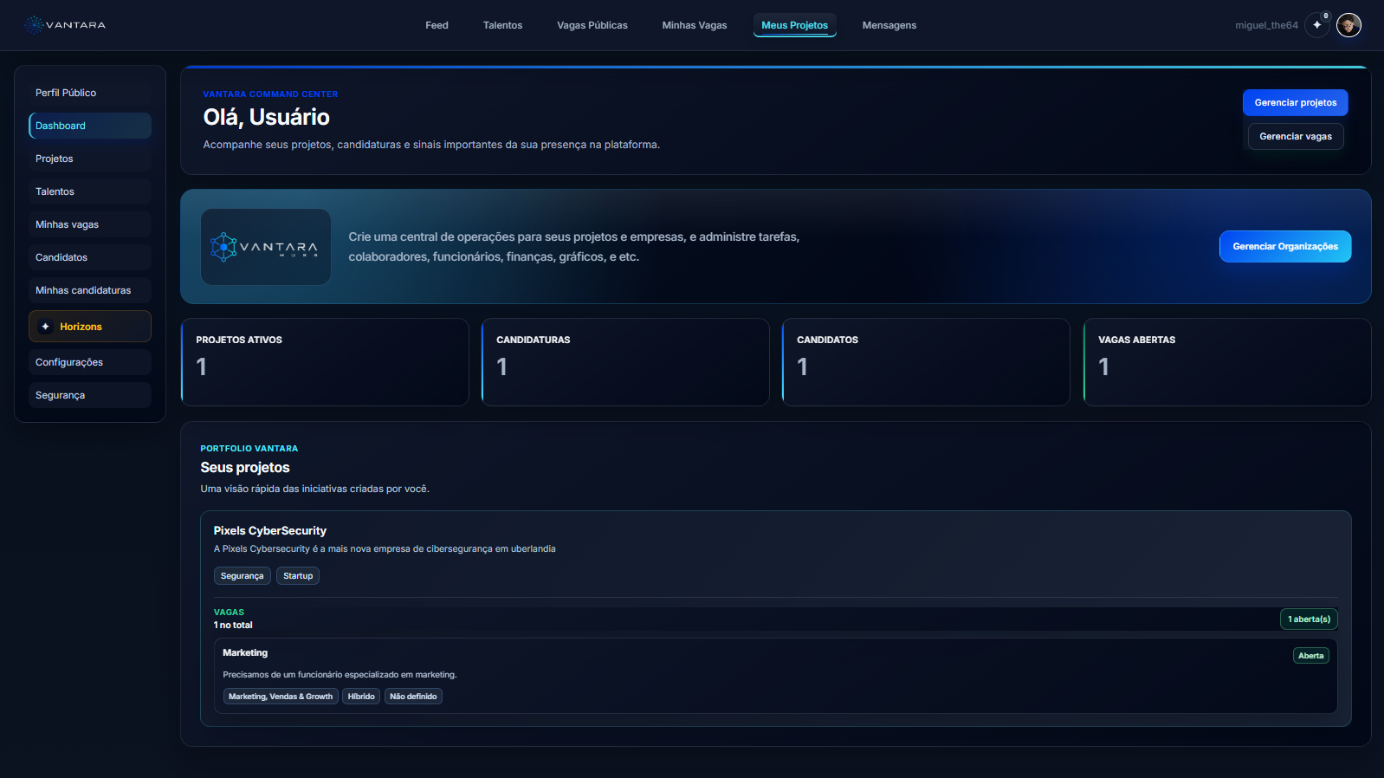The width and height of the screenshot is (1384, 778).
Task: Open the Pixels CyberSecurity project title
Action: 270,531
